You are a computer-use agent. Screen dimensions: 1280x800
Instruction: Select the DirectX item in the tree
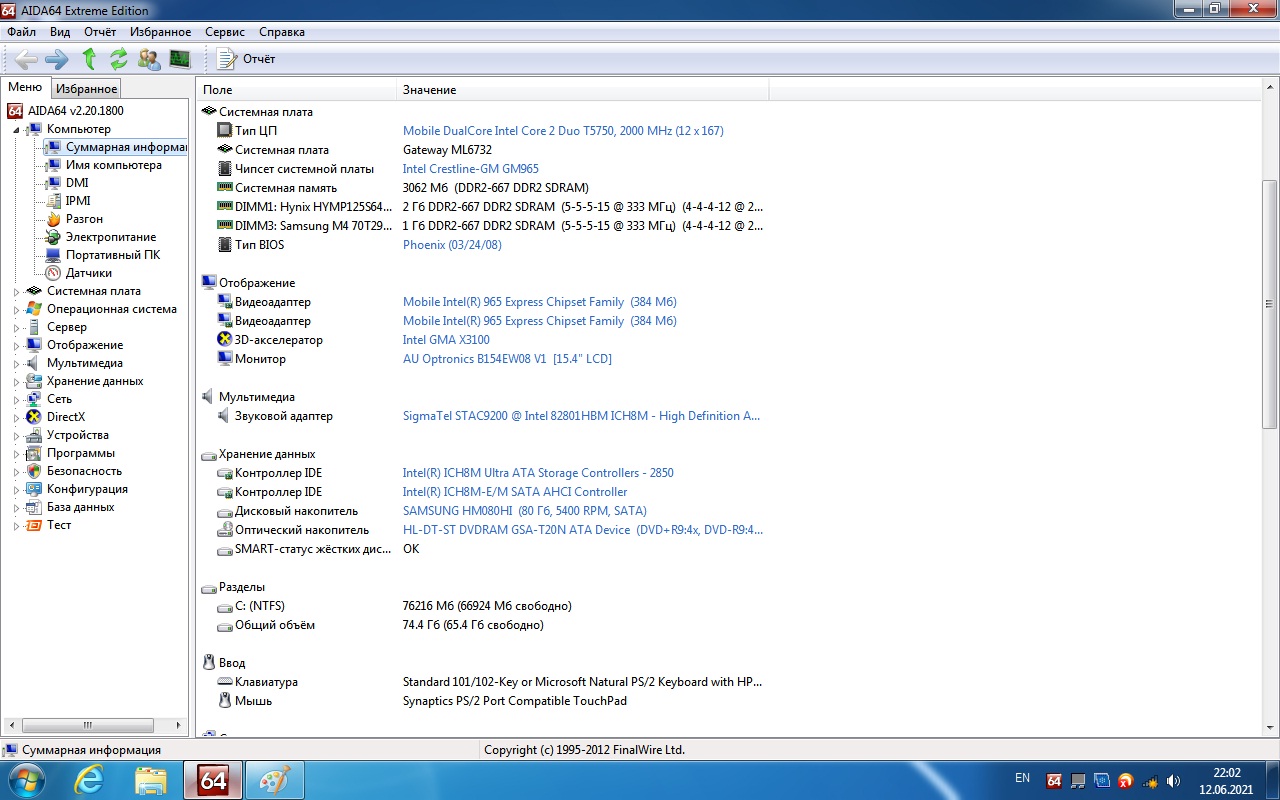coord(66,417)
